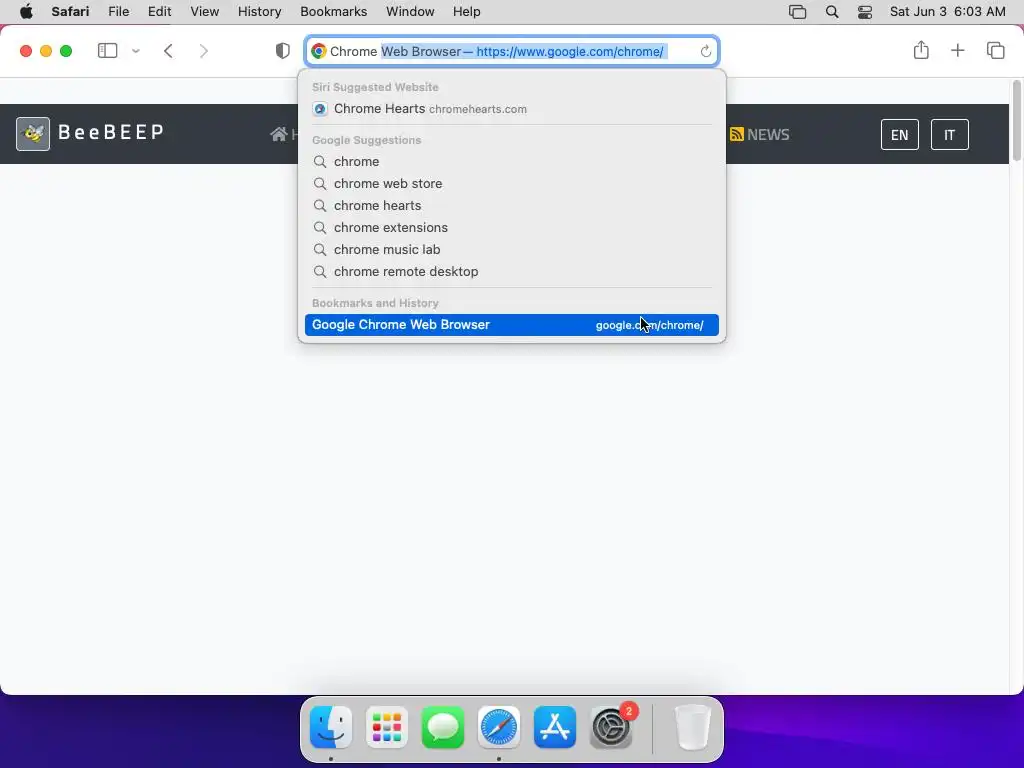Choose the 'chrome' Google suggestion

pos(512,161)
